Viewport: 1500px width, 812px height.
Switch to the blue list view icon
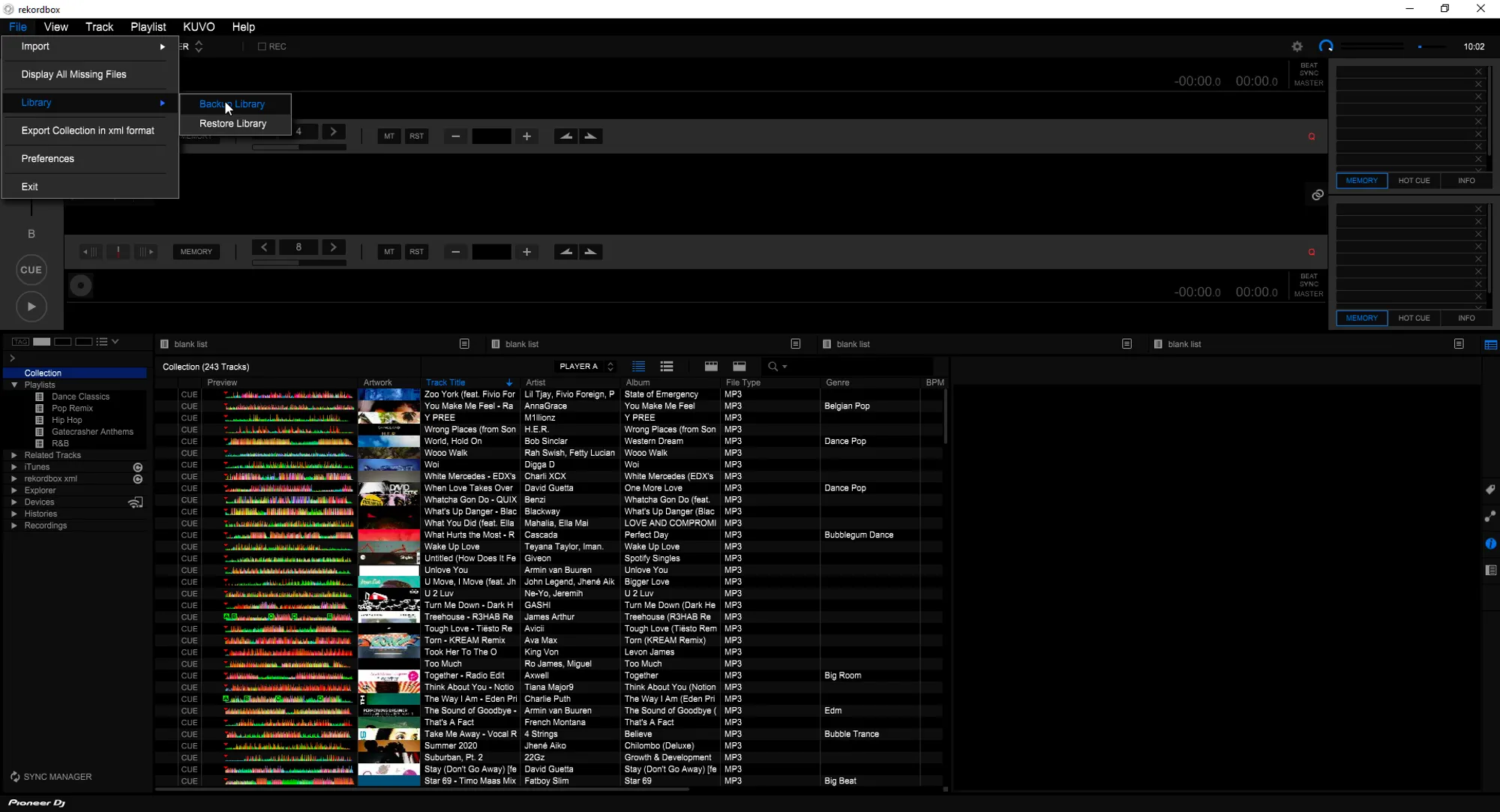click(638, 367)
